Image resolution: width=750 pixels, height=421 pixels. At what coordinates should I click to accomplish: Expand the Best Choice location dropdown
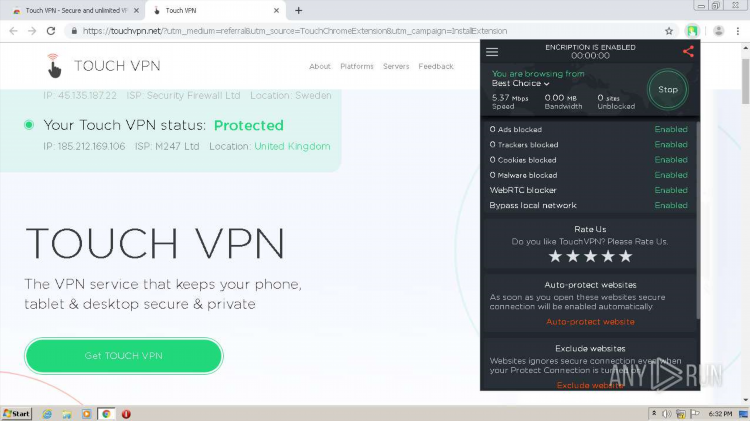point(520,83)
